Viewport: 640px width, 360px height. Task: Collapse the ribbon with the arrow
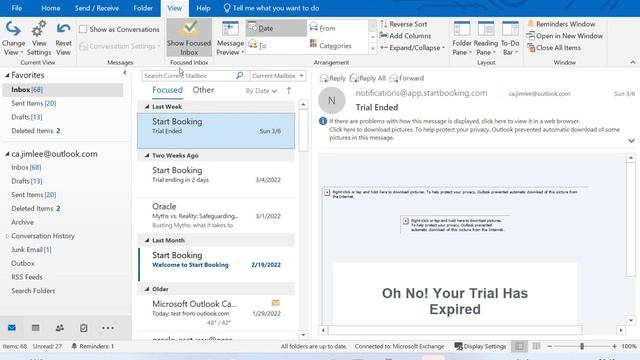pos(633,62)
